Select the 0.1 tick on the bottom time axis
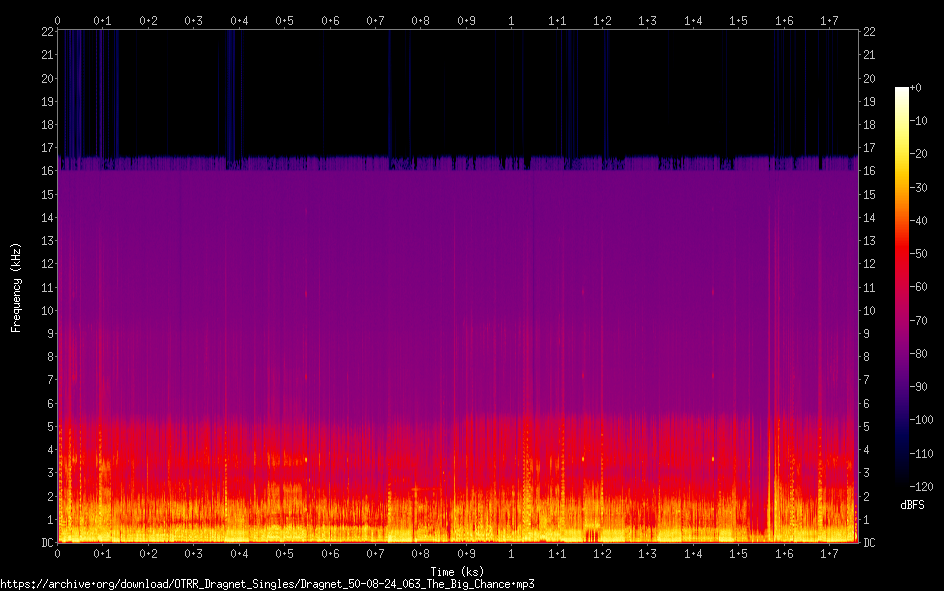The image size is (944, 591). pyautogui.click(x=103, y=553)
